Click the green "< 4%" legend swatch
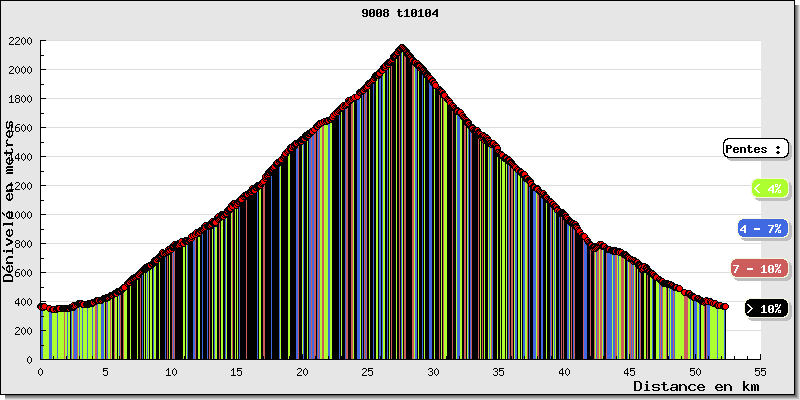The image size is (800, 400). (x=768, y=188)
